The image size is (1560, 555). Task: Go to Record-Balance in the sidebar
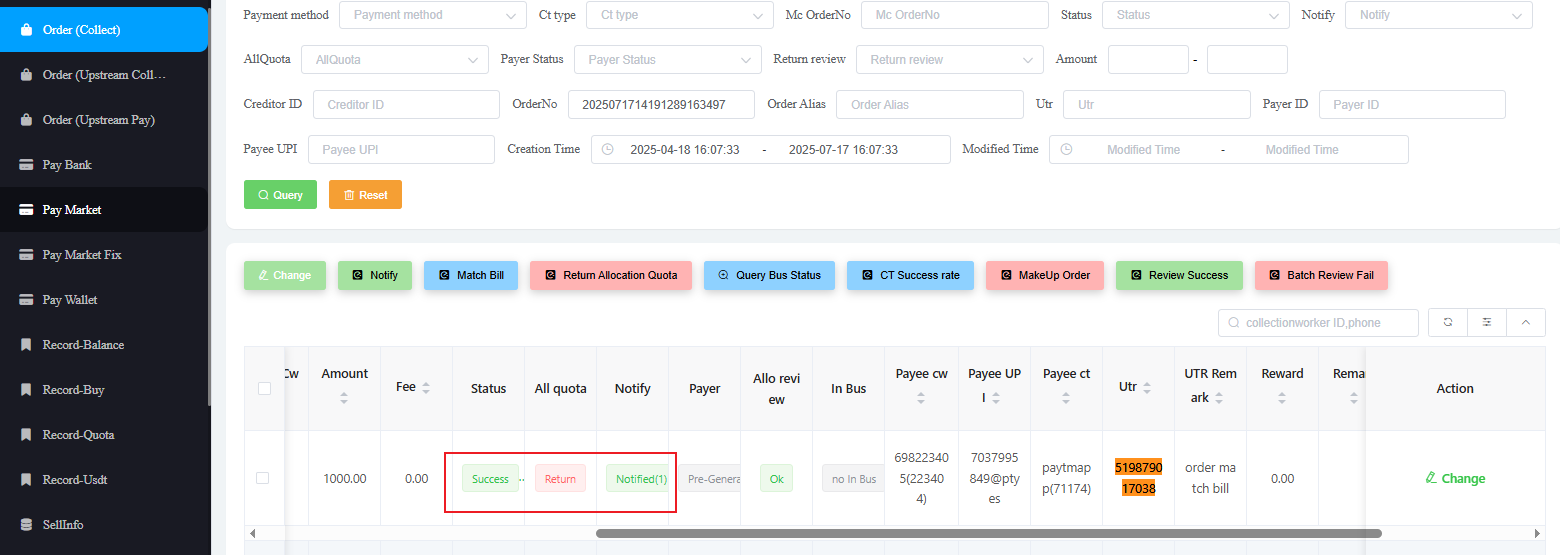pos(83,345)
